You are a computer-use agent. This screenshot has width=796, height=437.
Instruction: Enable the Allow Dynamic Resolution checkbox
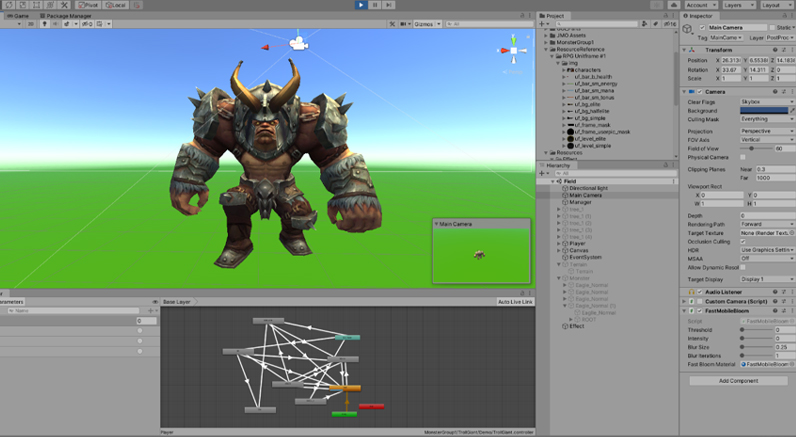coord(743,269)
